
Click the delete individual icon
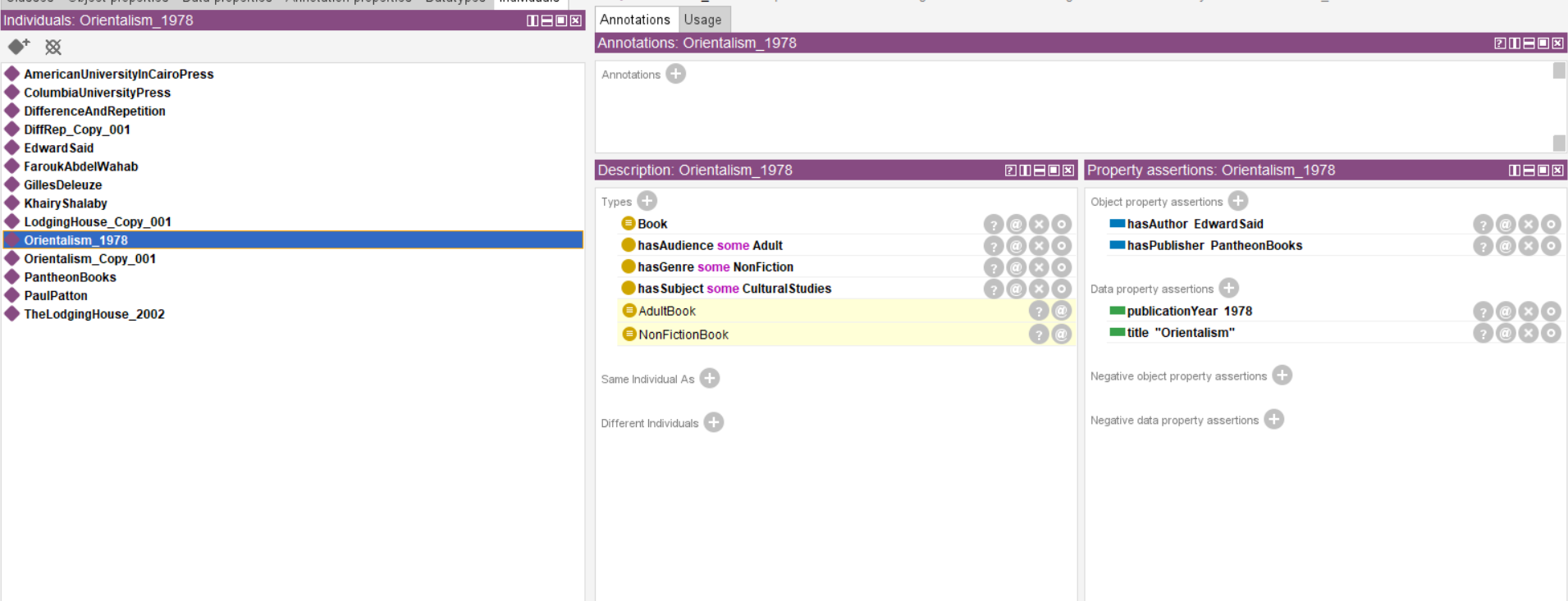[x=53, y=47]
